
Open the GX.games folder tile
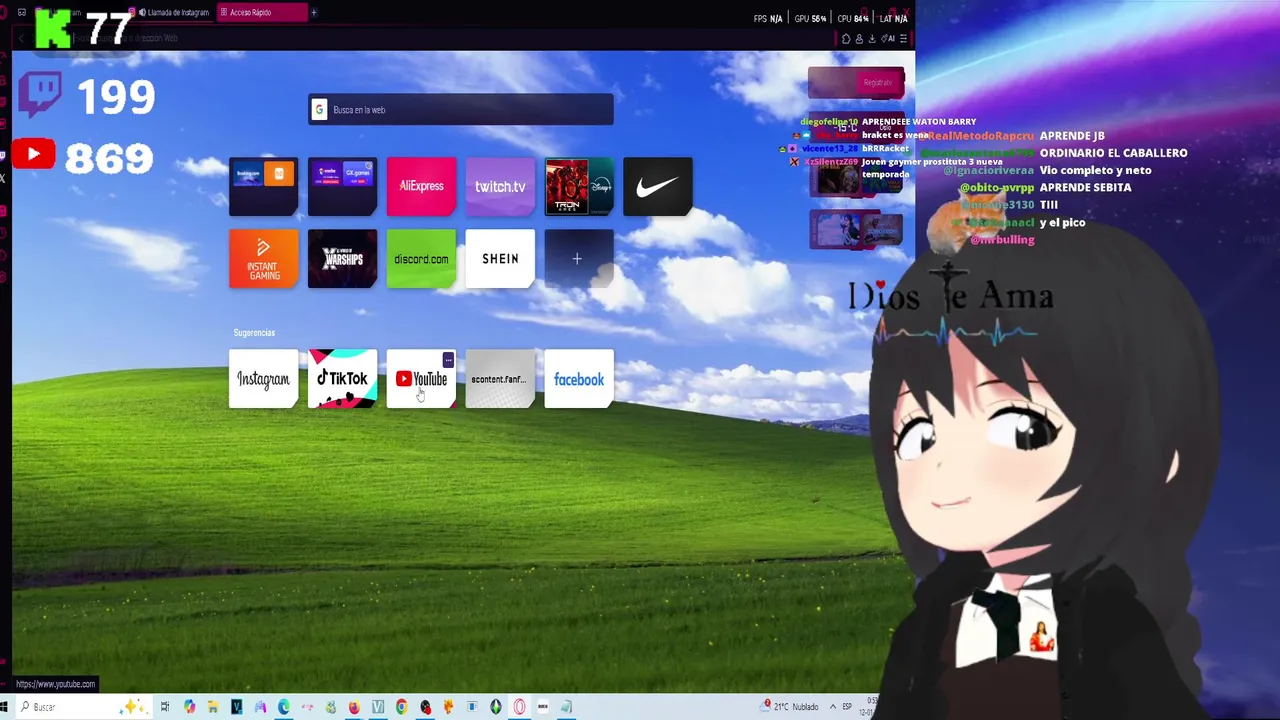click(342, 186)
